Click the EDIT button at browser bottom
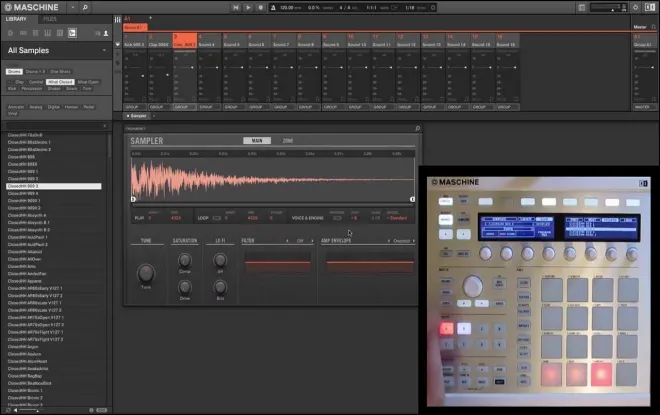The width and height of the screenshot is (660, 415). (x=102, y=410)
